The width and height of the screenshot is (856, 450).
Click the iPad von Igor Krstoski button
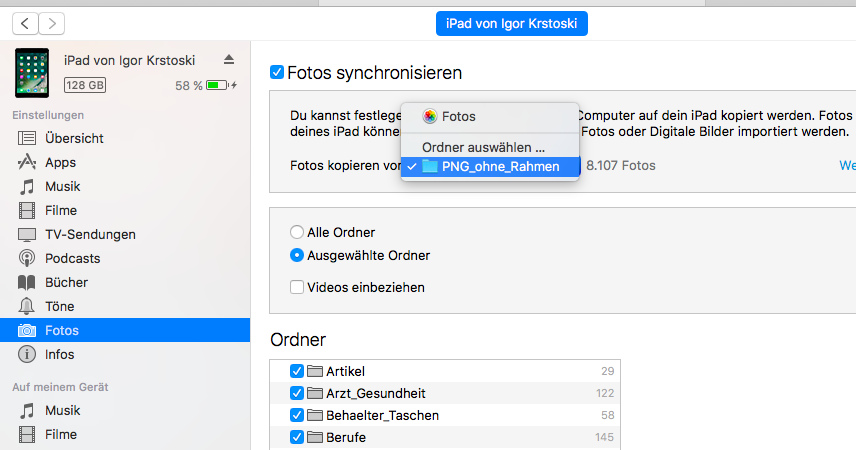pos(511,22)
